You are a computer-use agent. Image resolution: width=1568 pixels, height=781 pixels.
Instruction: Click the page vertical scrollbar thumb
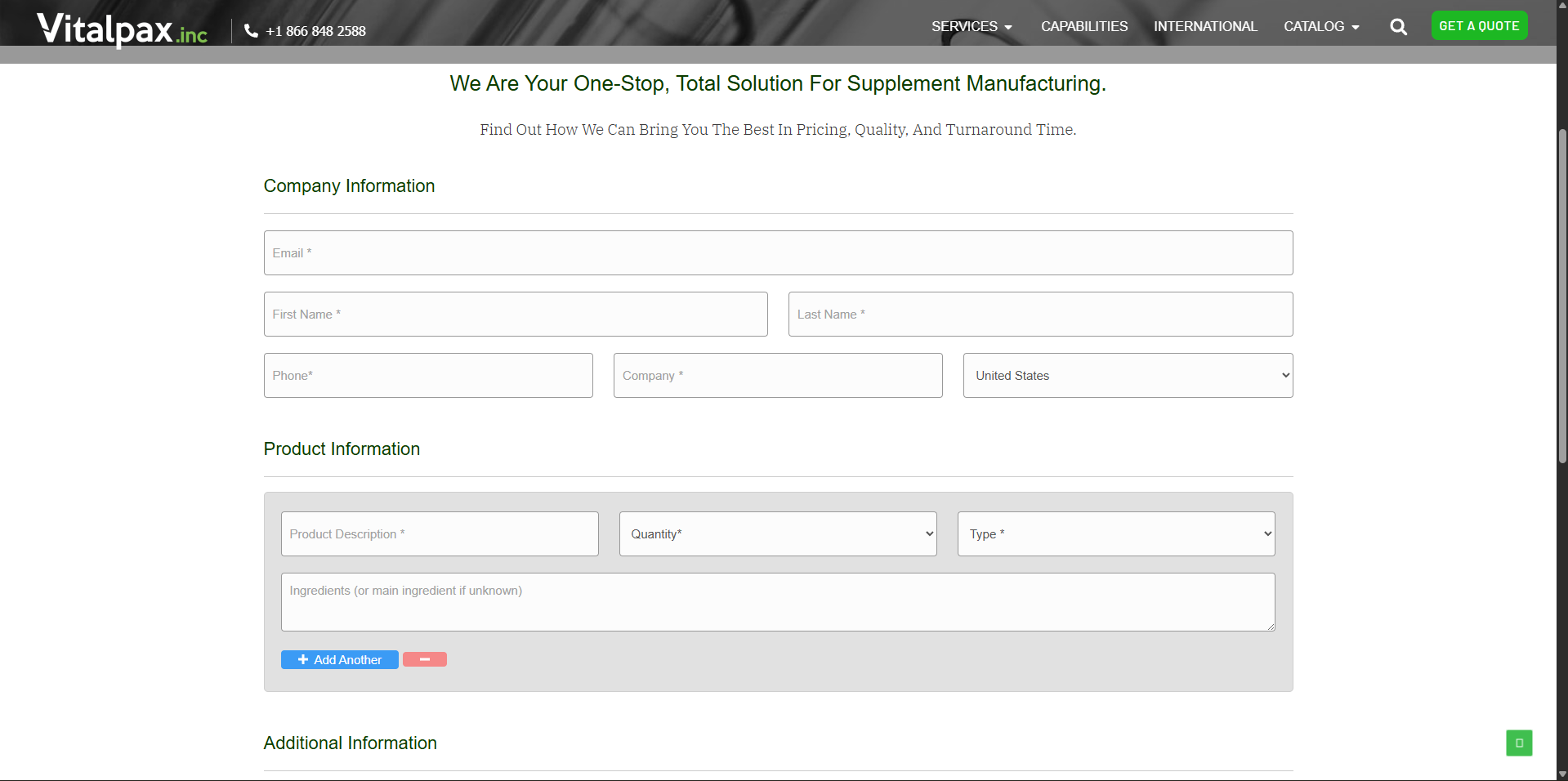[1562, 296]
